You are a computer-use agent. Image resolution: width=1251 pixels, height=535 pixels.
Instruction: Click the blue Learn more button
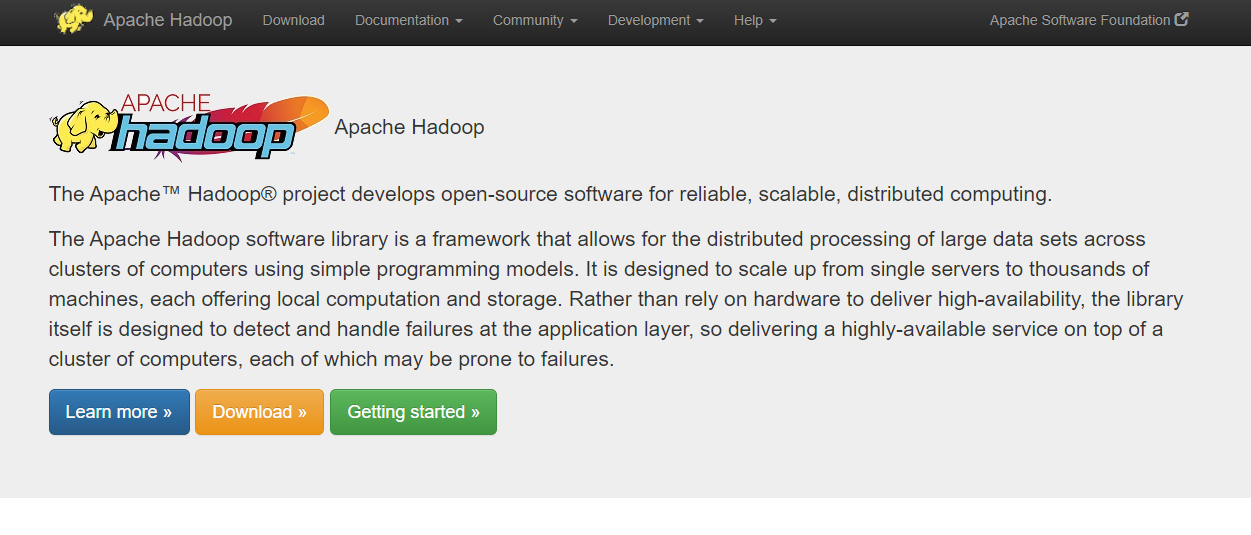[x=119, y=412]
